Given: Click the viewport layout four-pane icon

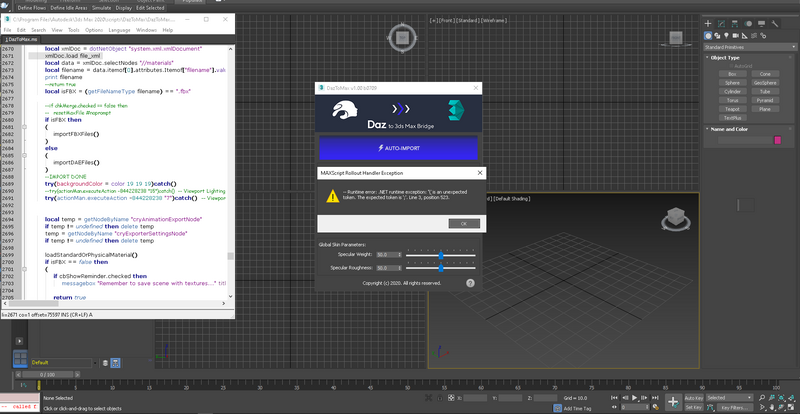Looking at the screenshot, I should coord(20,358).
